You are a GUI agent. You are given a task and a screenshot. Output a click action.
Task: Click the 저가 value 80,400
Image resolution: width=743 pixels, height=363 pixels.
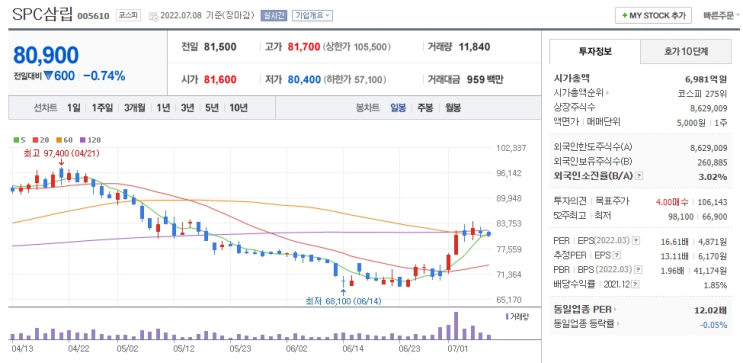[x=304, y=80]
